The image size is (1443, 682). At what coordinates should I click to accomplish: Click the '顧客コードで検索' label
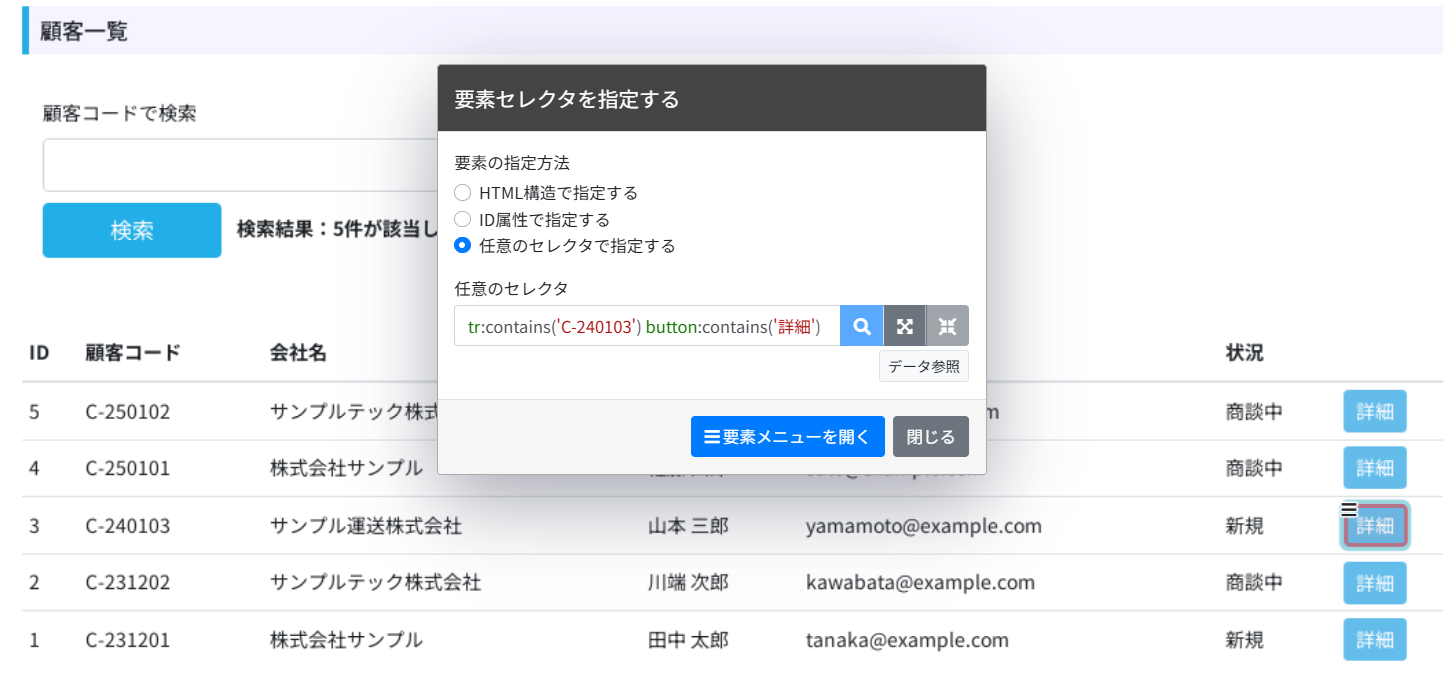click(119, 113)
